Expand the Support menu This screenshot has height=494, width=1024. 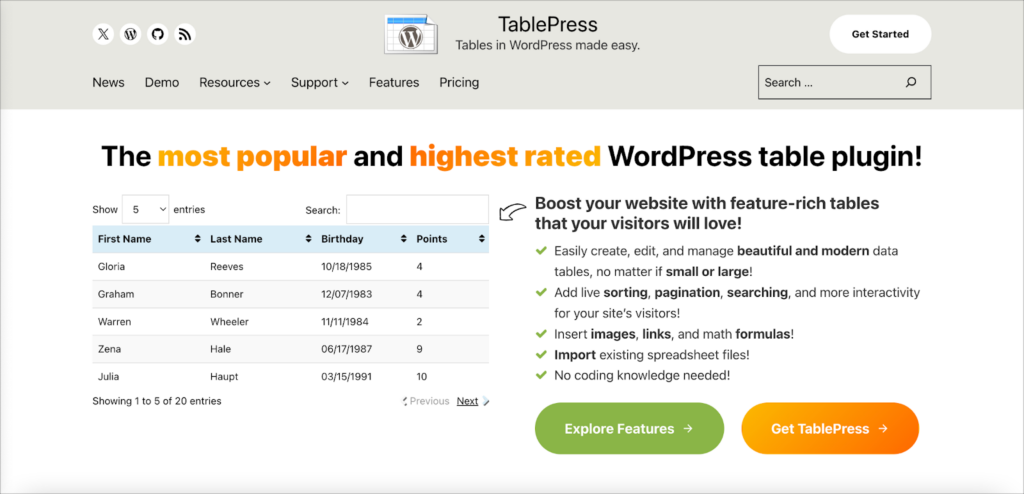click(320, 82)
